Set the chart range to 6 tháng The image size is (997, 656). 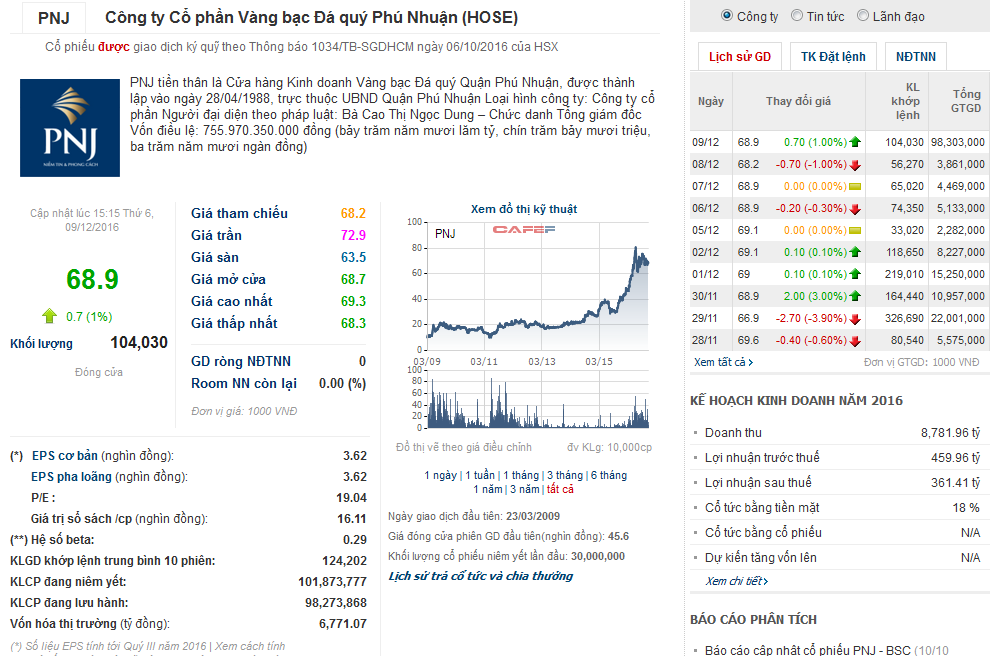(608, 475)
